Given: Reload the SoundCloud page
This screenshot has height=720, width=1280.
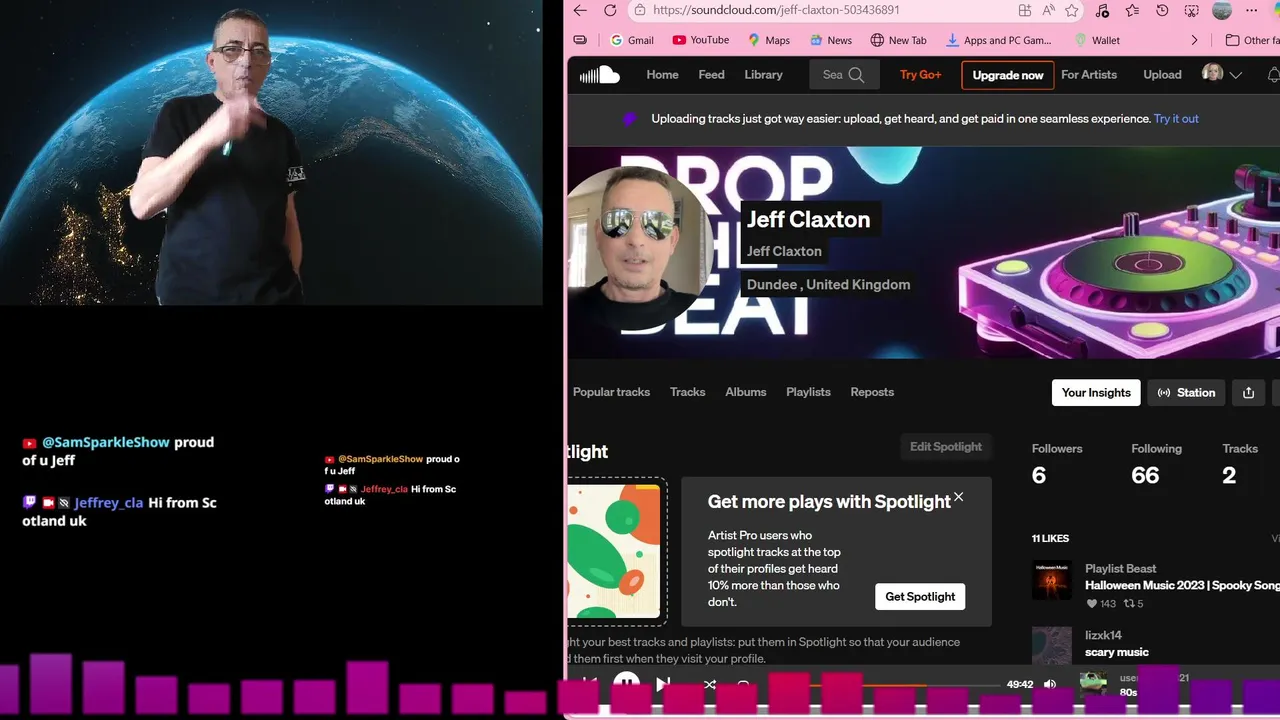Looking at the screenshot, I should coord(610,10).
